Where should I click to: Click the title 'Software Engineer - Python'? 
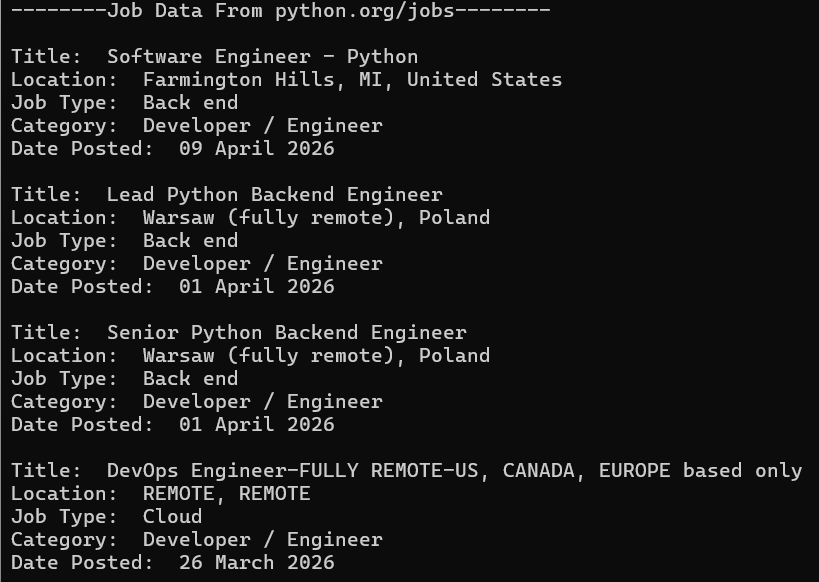tap(262, 56)
